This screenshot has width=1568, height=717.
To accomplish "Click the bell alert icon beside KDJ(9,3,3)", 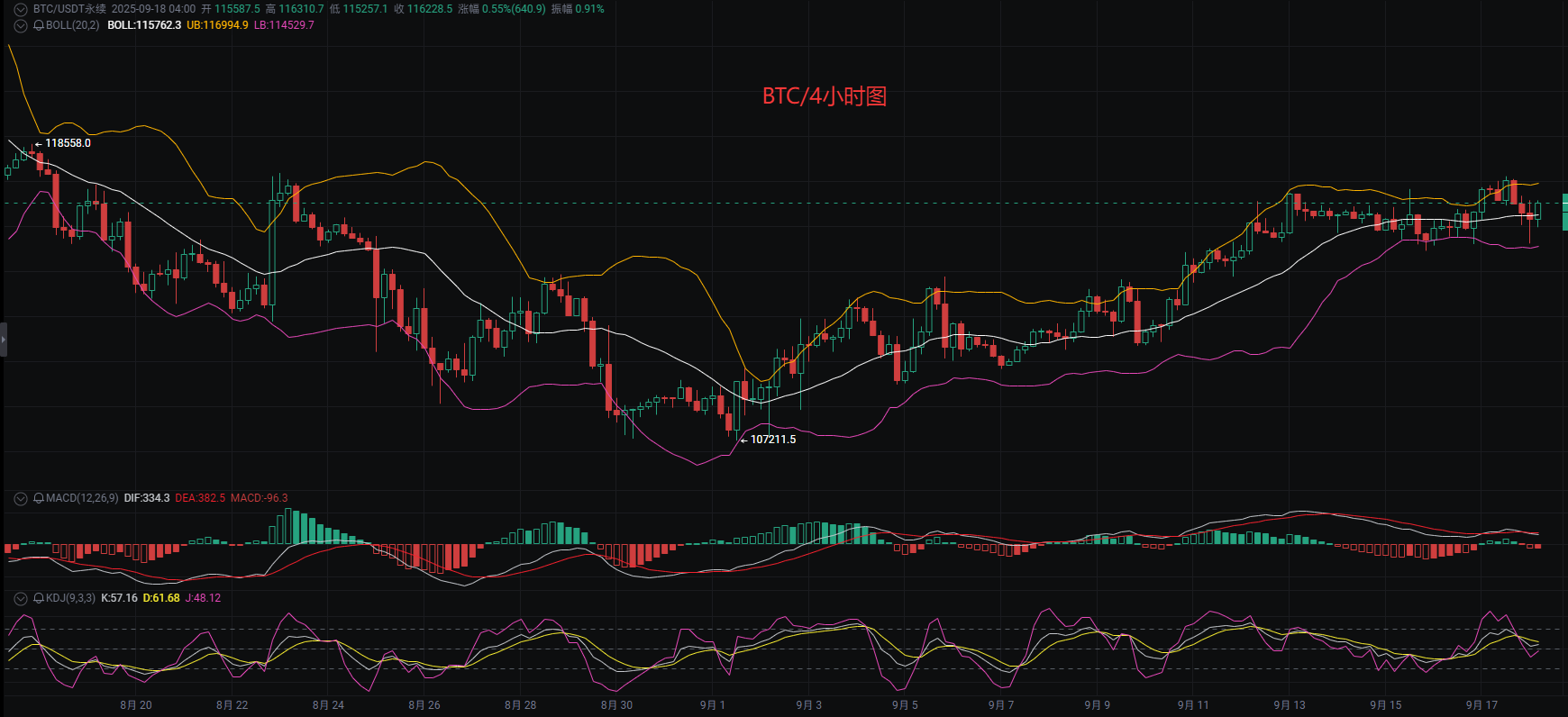I will (x=39, y=598).
